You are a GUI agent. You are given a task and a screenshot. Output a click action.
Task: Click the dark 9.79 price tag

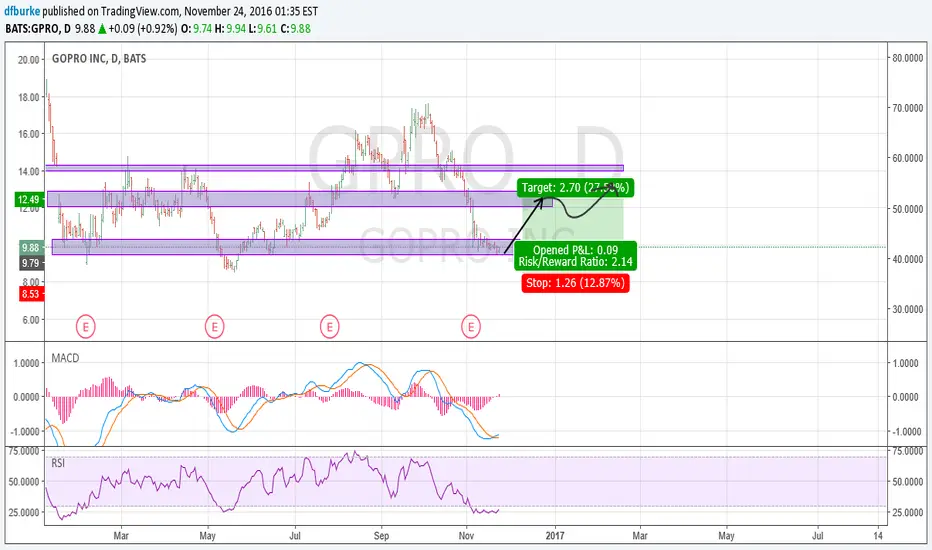coord(31,263)
